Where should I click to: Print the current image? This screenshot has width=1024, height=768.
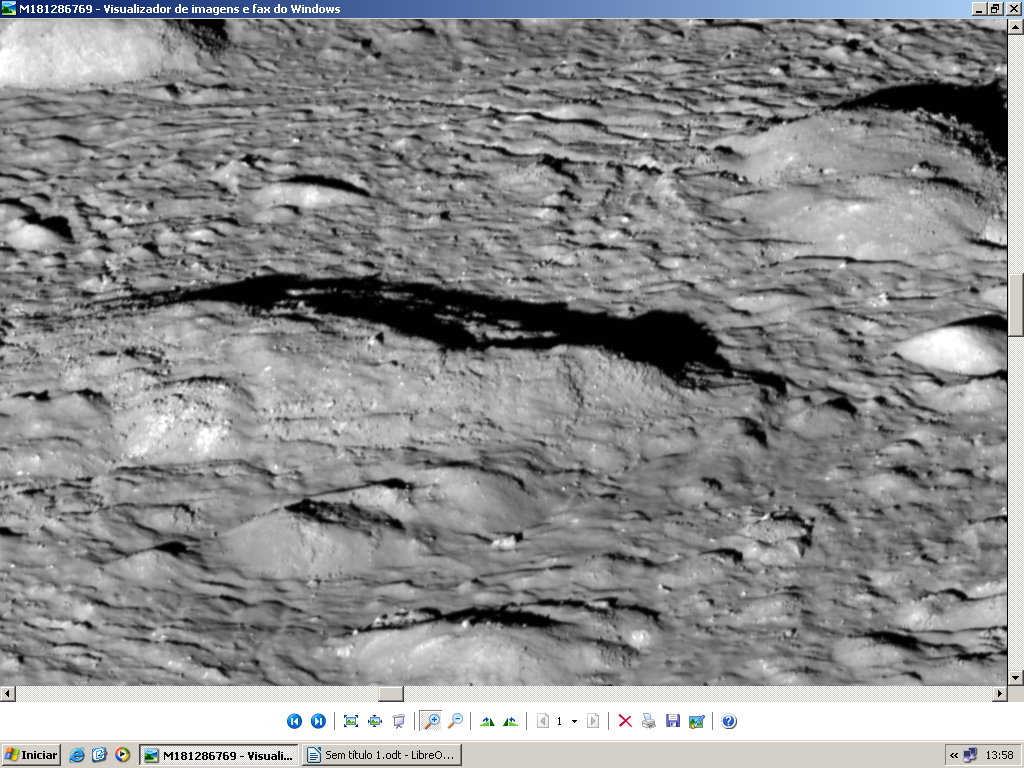tap(649, 721)
